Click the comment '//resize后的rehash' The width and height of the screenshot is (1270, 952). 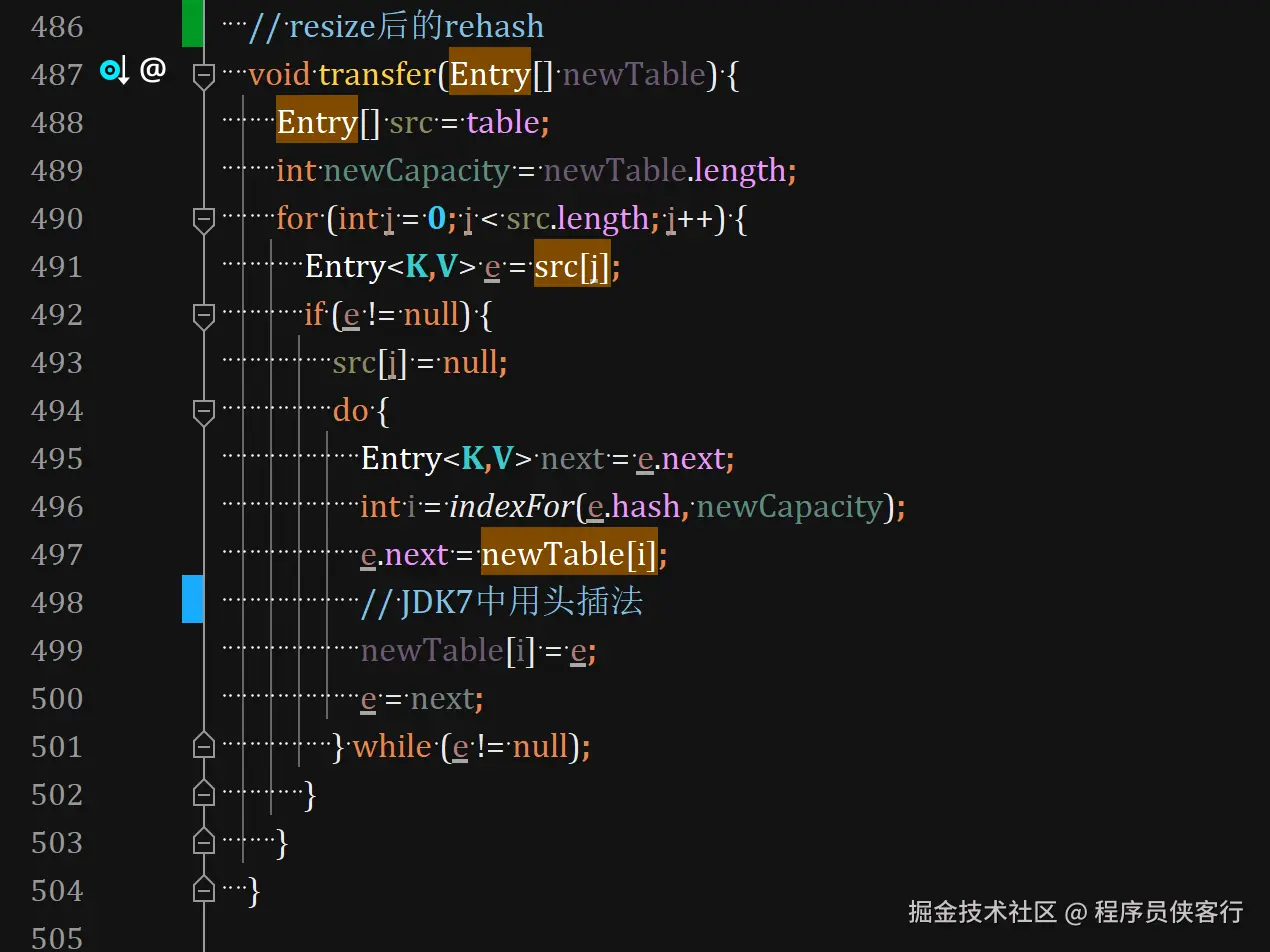[396, 26]
